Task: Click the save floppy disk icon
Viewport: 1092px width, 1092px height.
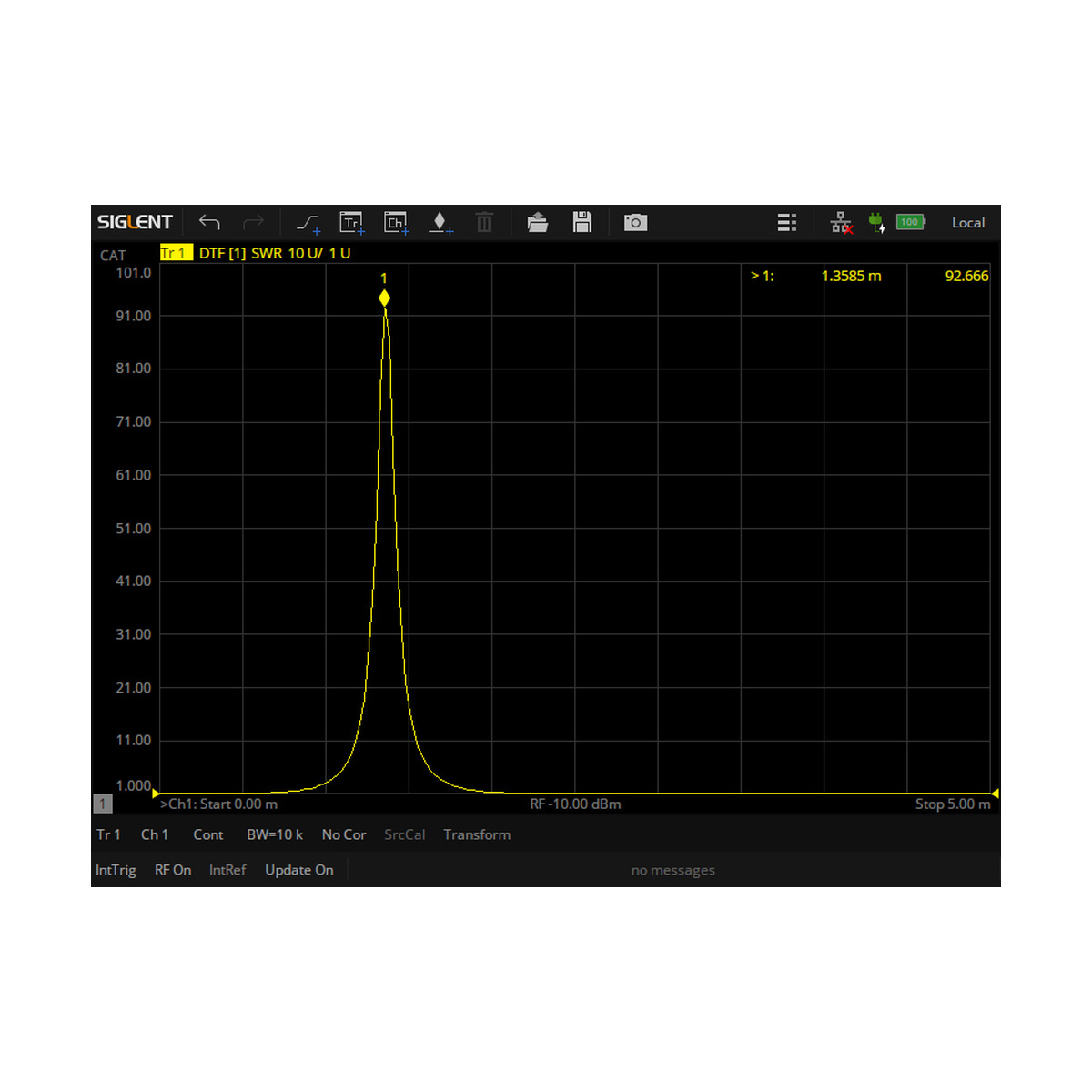Action: click(x=582, y=222)
